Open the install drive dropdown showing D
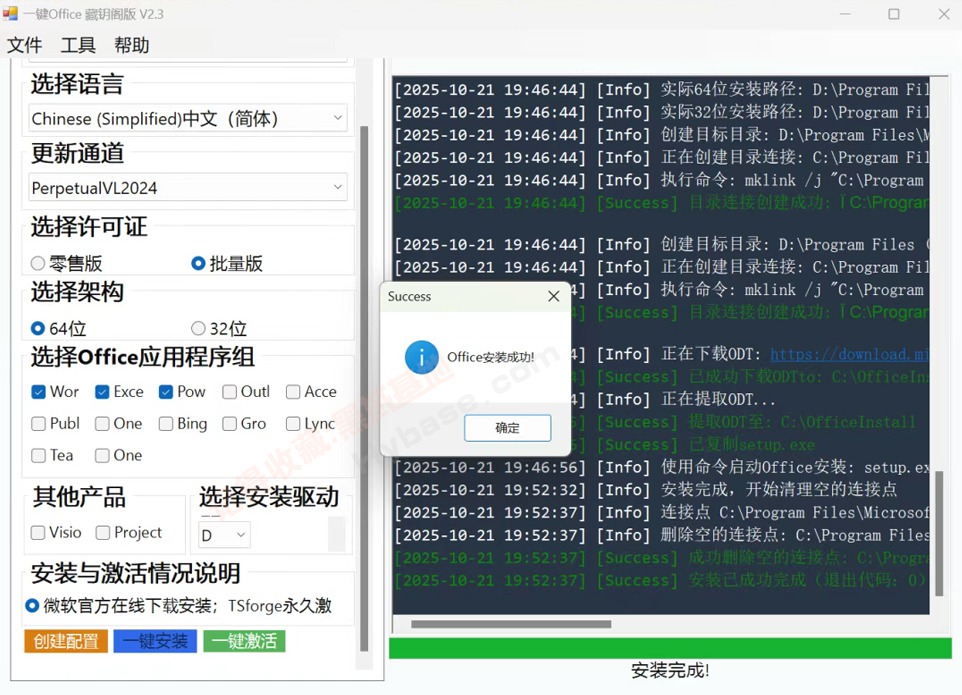This screenshot has height=695, width=962. click(x=222, y=534)
